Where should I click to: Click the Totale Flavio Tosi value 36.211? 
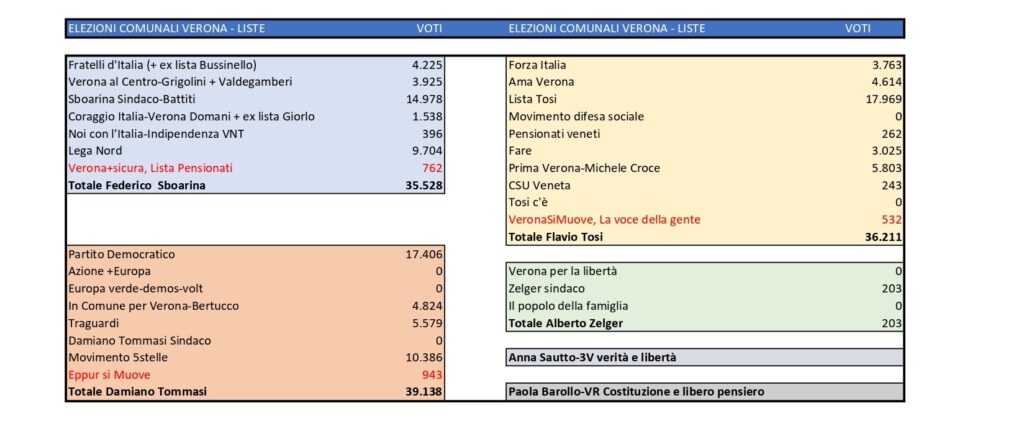884,237
